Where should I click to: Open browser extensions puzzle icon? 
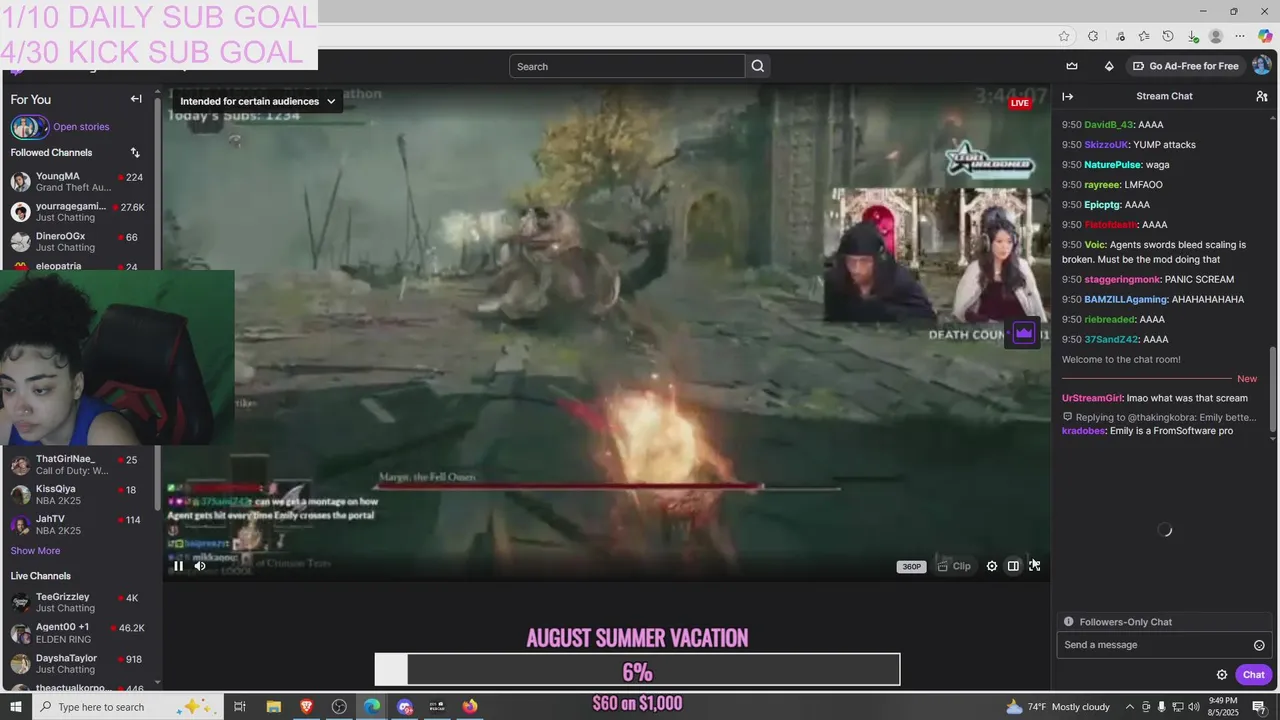click(x=1093, y=36)
